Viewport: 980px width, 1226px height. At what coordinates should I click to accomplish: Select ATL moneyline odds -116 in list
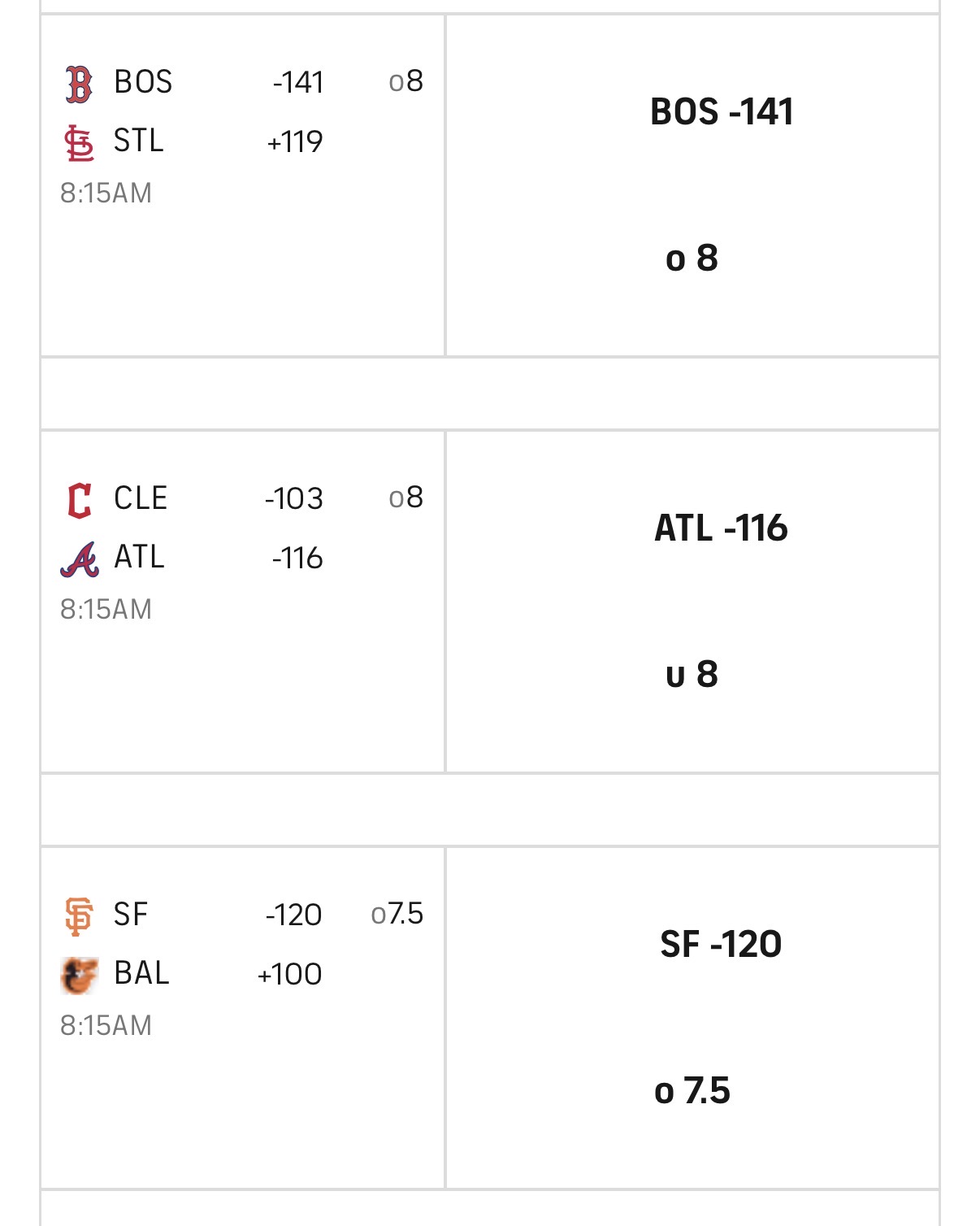297,558
